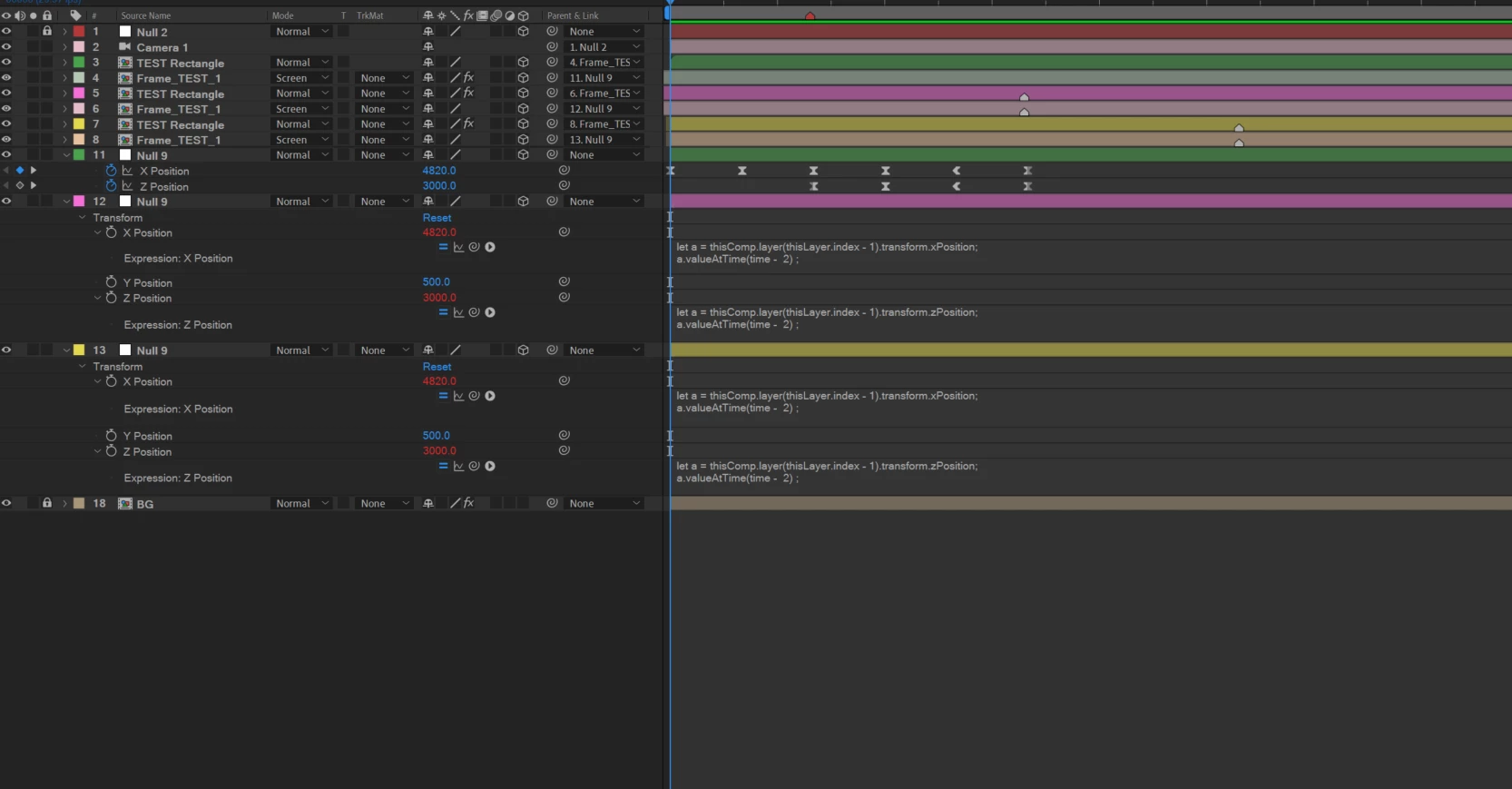Click the layer marker on layer 5 bar
The width and height of the screenshot is (1512, 789).
coord(1024,97)
